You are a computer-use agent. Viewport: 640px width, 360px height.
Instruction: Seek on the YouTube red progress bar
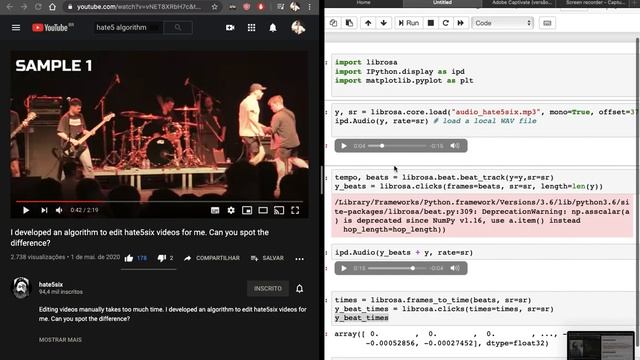(x=159, y=201)
